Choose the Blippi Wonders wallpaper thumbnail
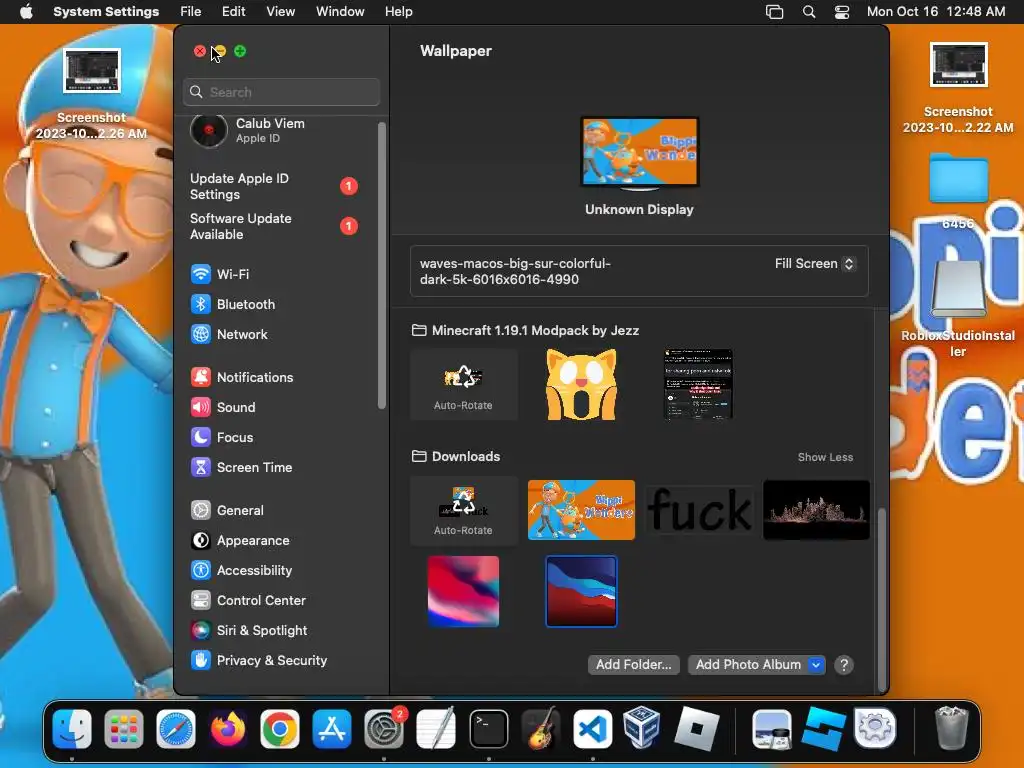 [x=581, y=510]
